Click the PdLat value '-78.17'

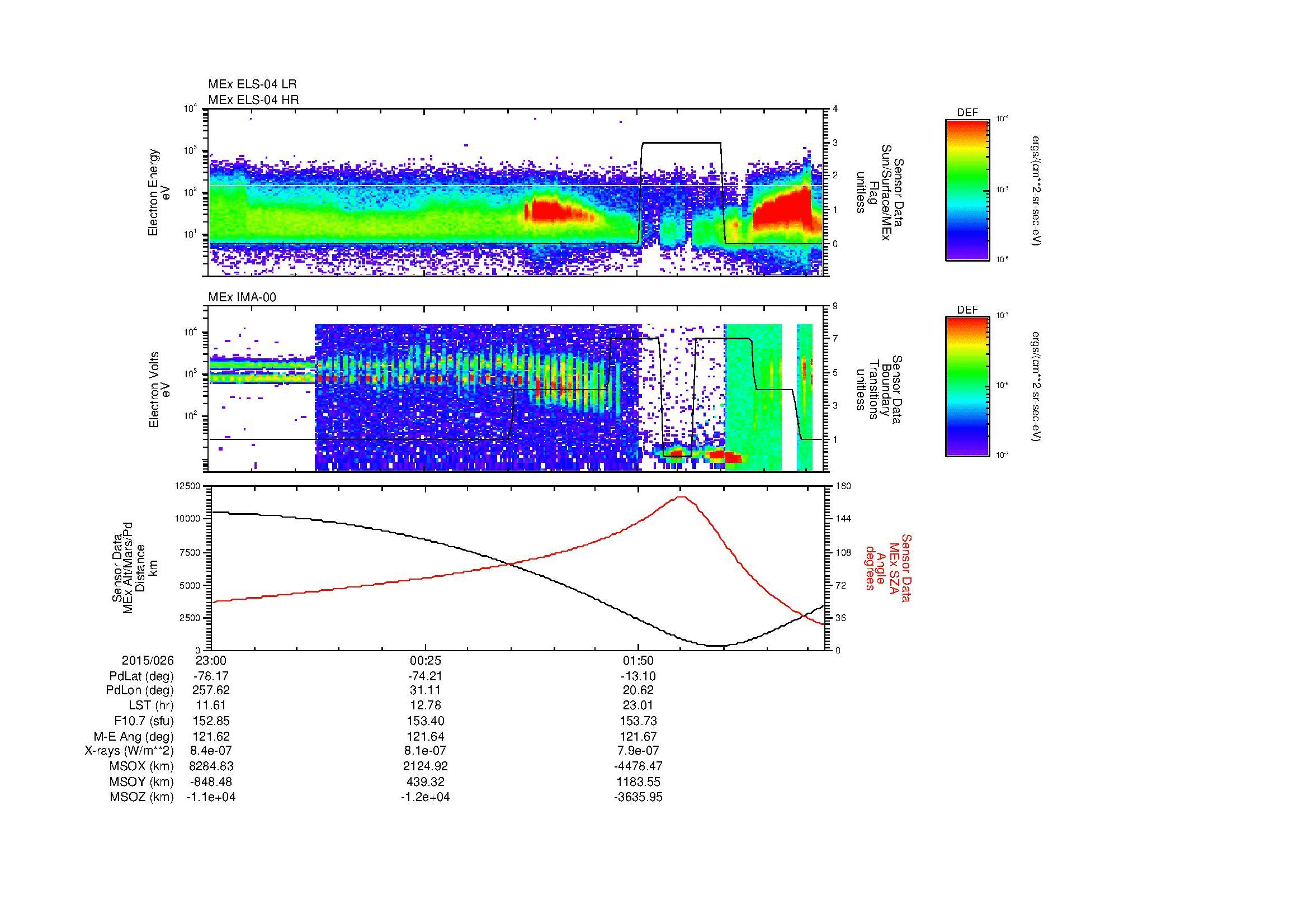[x=211, y=676]
